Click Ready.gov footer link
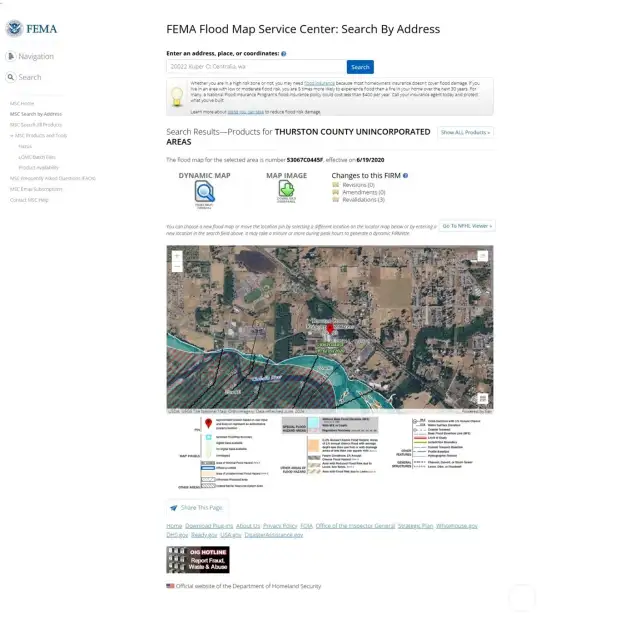 click(x=204, y=535)
